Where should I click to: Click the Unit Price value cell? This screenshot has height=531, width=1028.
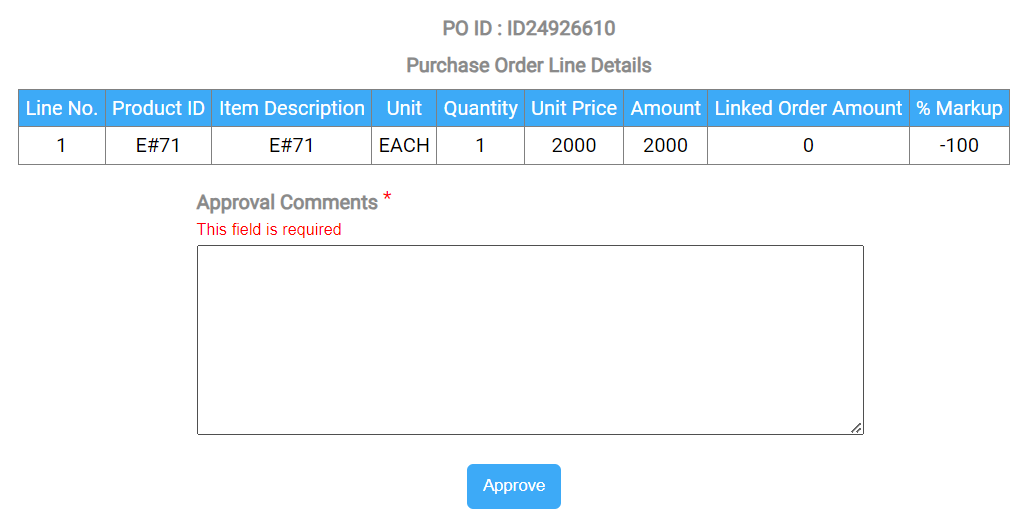click(574, 146)
